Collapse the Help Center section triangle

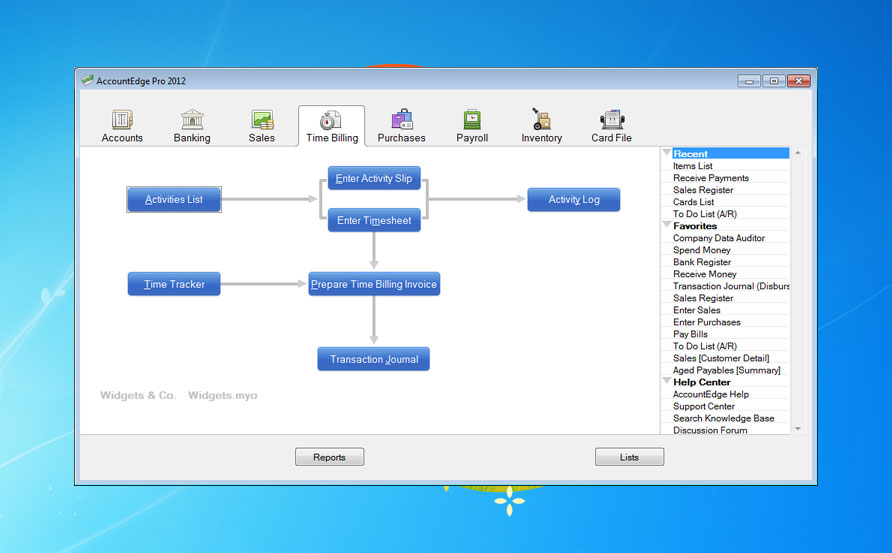pos(667,381)
